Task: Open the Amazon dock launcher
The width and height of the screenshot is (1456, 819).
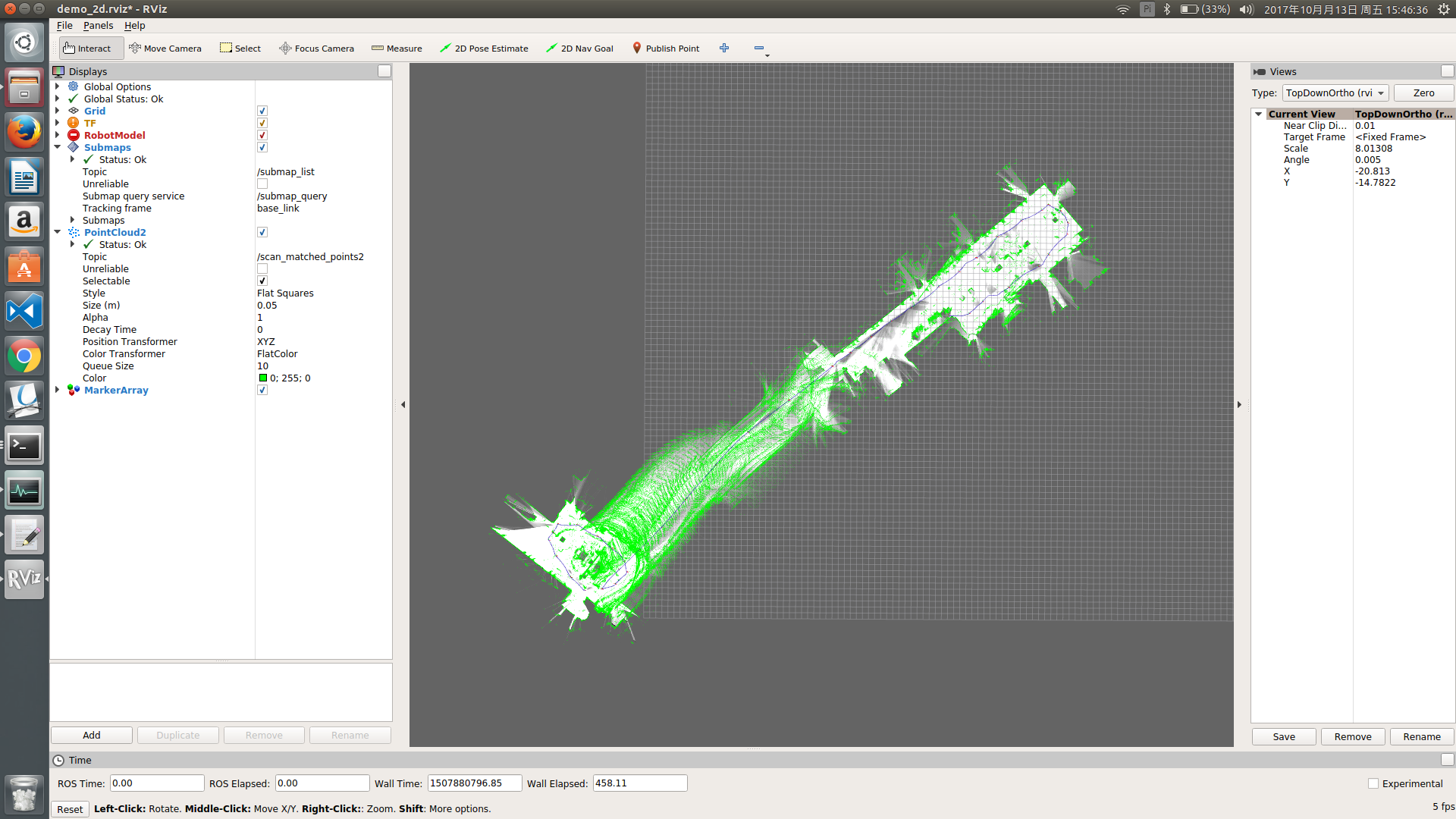Action: [24, 221]
